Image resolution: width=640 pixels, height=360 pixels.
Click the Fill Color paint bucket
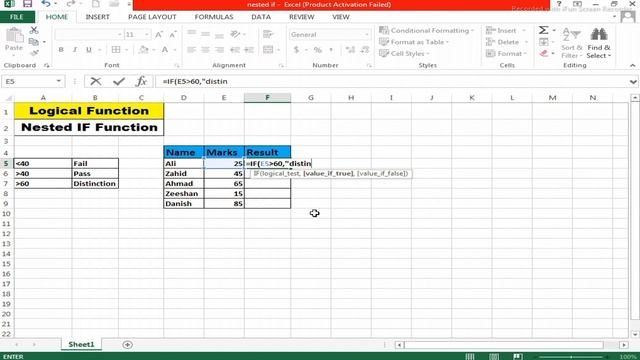coord(143,50)
